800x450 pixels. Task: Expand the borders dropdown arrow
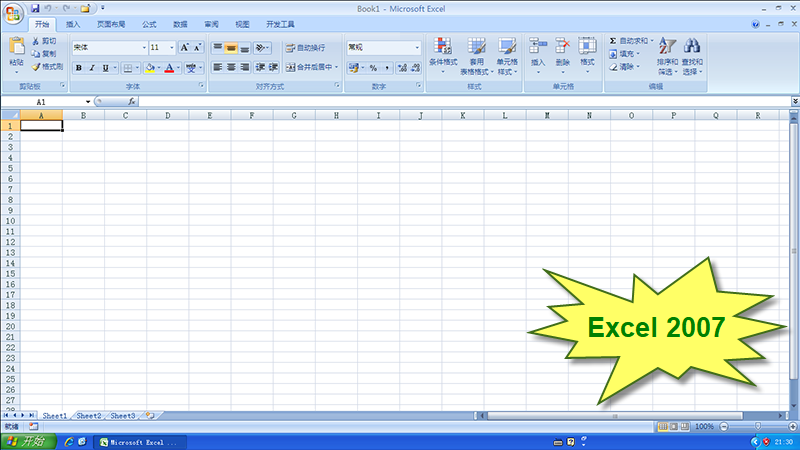137,68
